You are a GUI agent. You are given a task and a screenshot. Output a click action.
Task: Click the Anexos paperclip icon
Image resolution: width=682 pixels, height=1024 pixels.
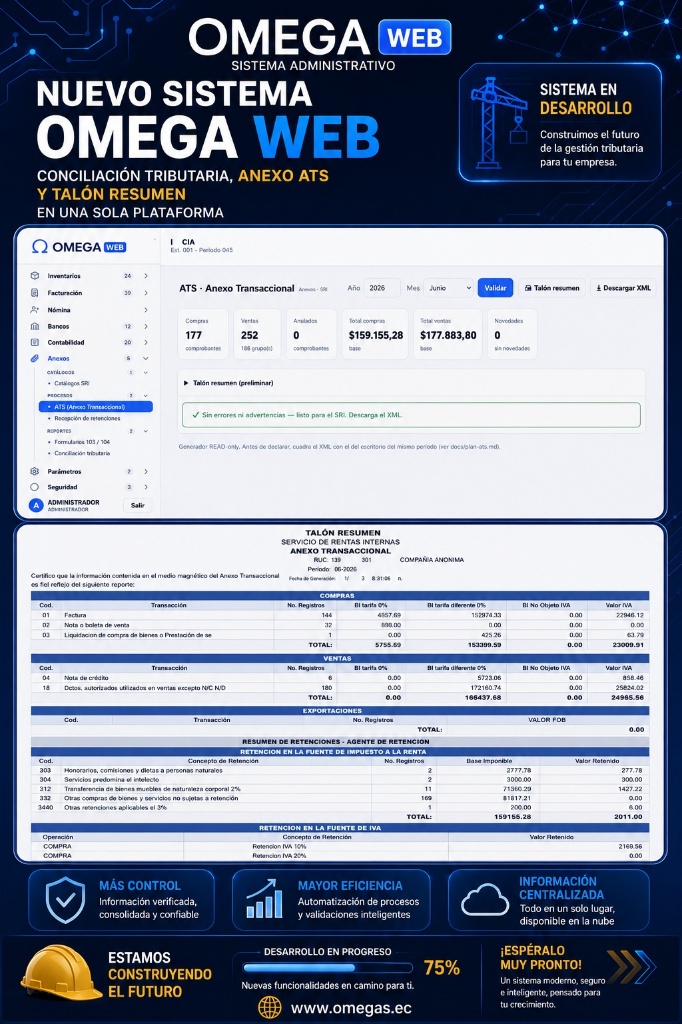pos(35,358)
